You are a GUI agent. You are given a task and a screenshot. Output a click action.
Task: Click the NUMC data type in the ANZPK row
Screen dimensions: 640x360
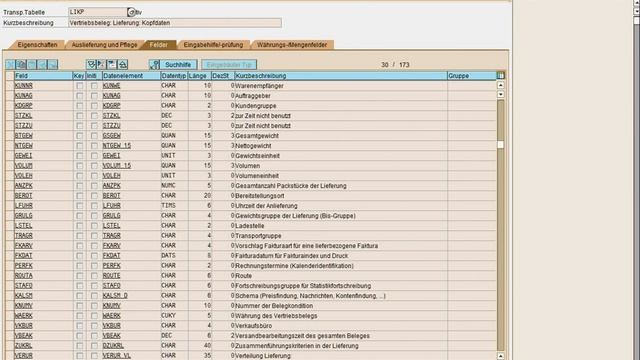pos(168,186)
